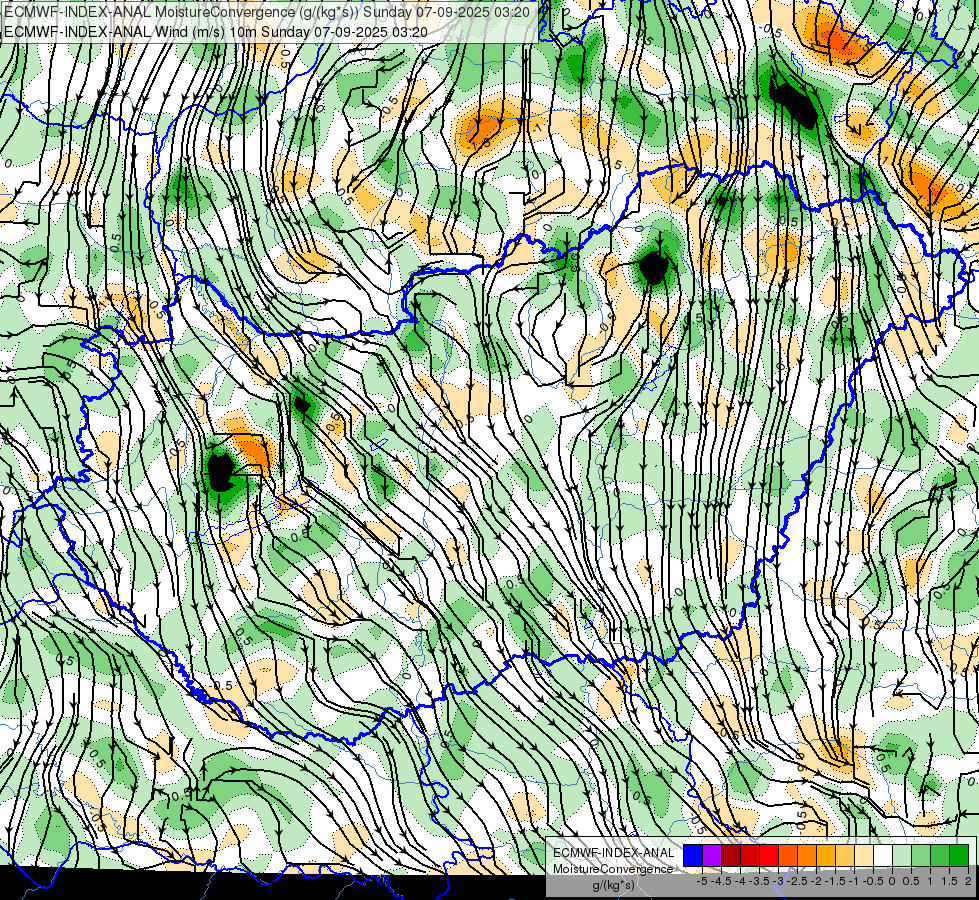Select the dark red swatch between -4.5 and -4
This screenshot has height=900, width=979.
[x=731, y=856]
